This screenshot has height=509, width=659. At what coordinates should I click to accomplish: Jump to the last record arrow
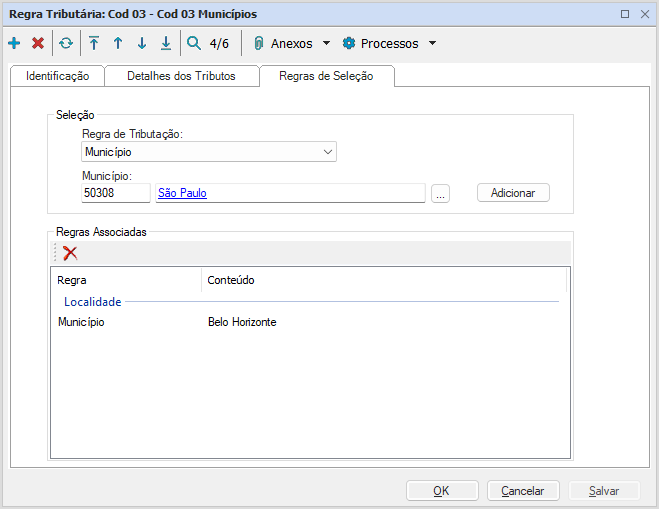tap(166, 43)
